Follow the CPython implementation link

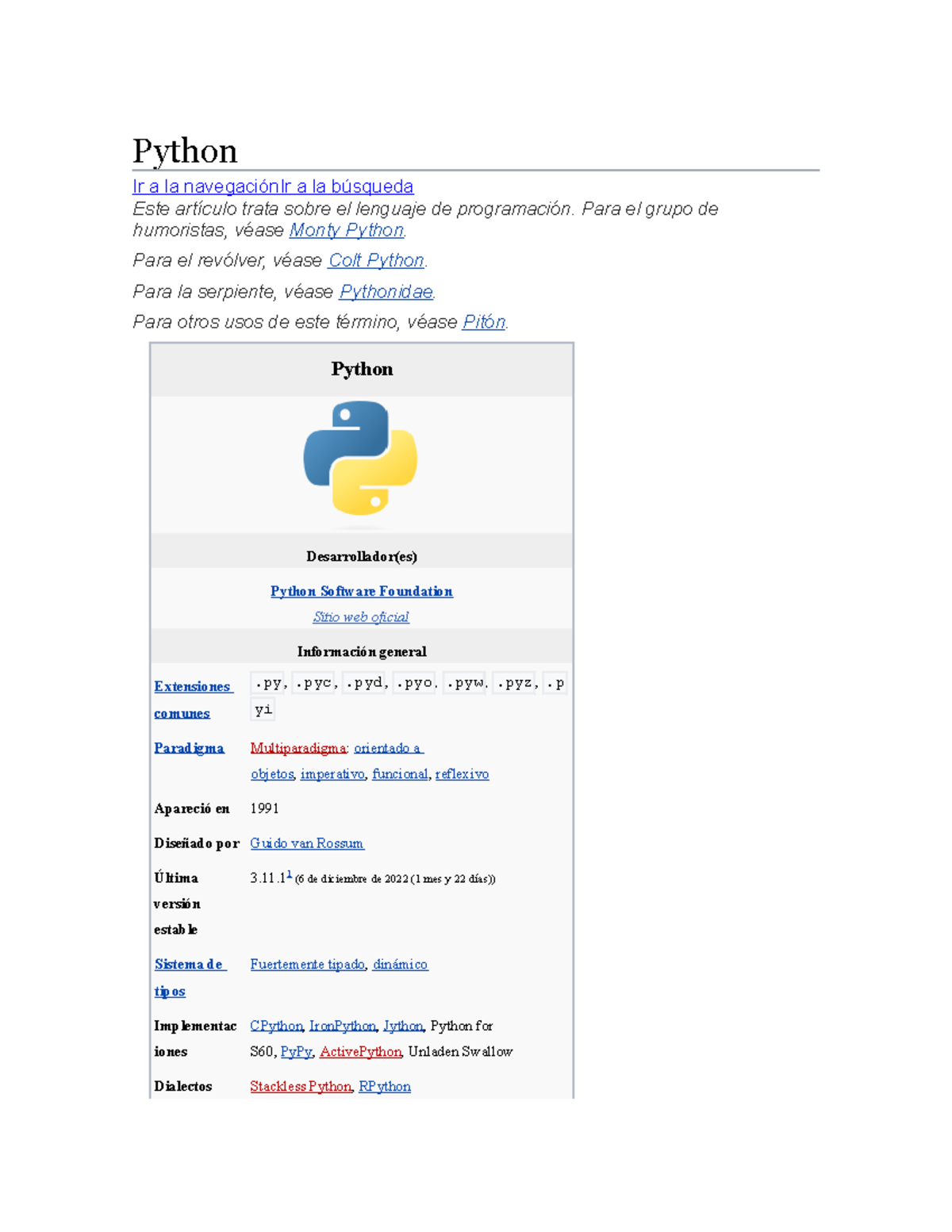click(x=274, y=1026)
